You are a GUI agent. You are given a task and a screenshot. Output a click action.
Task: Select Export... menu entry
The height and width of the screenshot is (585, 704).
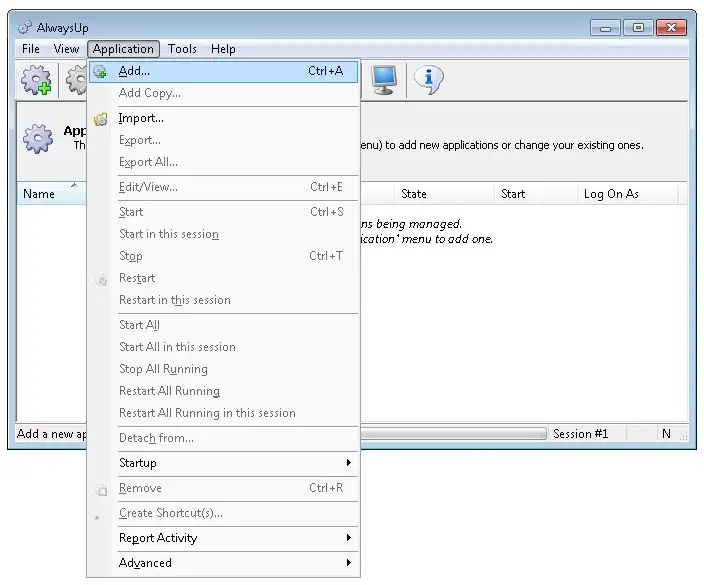click(x=224, y=141)
